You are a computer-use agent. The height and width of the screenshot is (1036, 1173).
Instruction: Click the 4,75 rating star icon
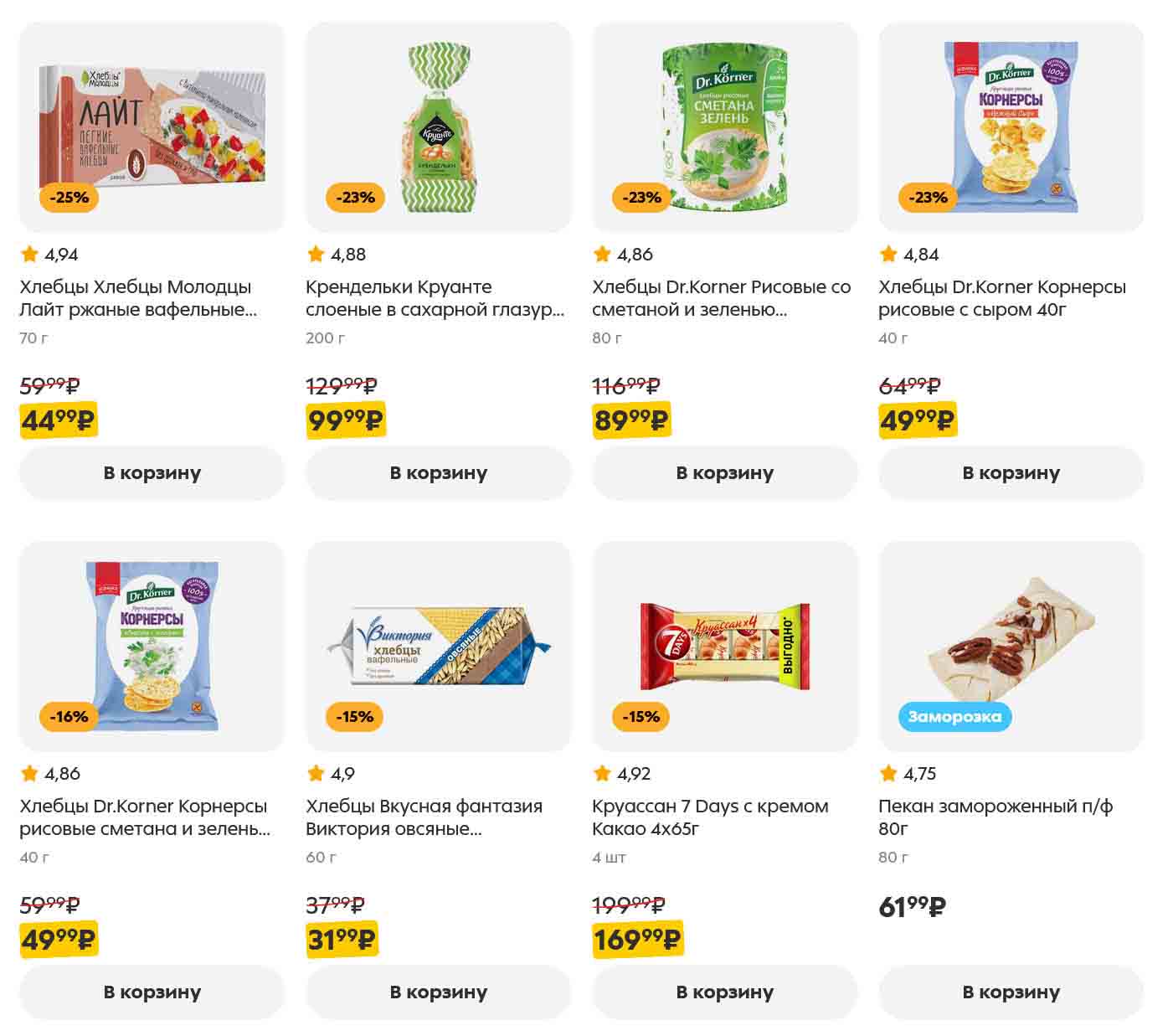(x=888, y=773)
